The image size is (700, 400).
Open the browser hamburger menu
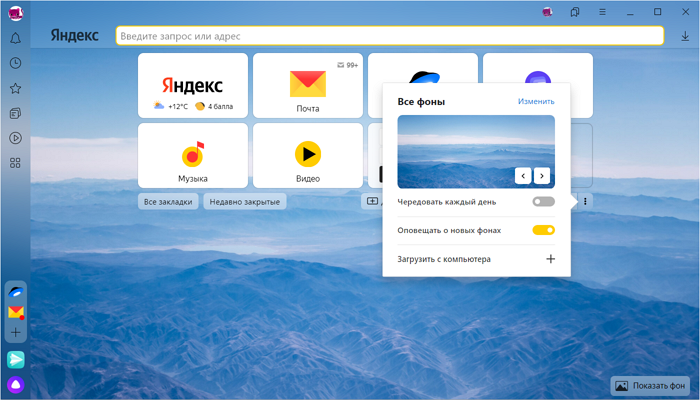602,12
